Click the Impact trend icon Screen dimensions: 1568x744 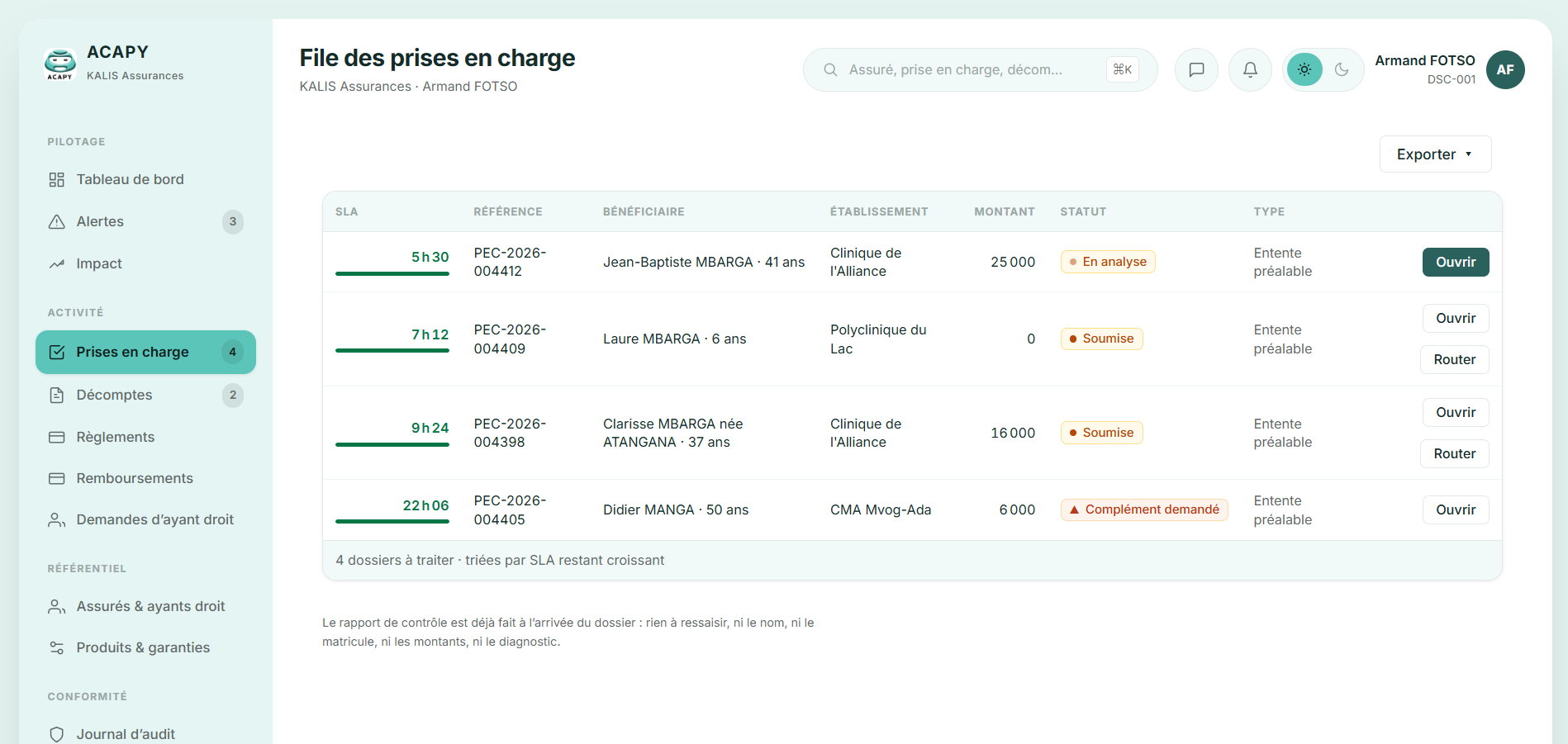(x=56, y=263)
